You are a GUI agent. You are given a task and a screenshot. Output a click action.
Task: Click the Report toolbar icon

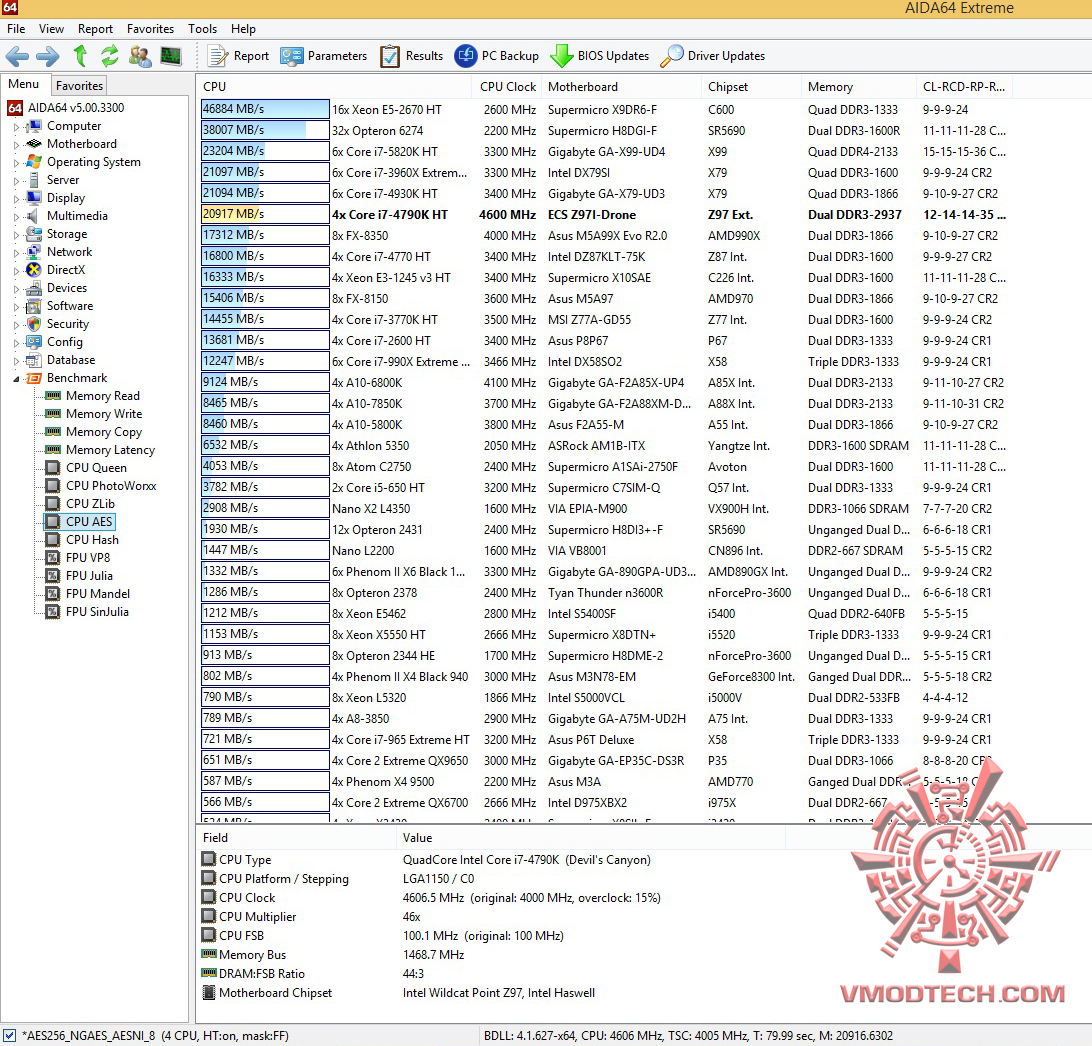(x=238, y=56)
